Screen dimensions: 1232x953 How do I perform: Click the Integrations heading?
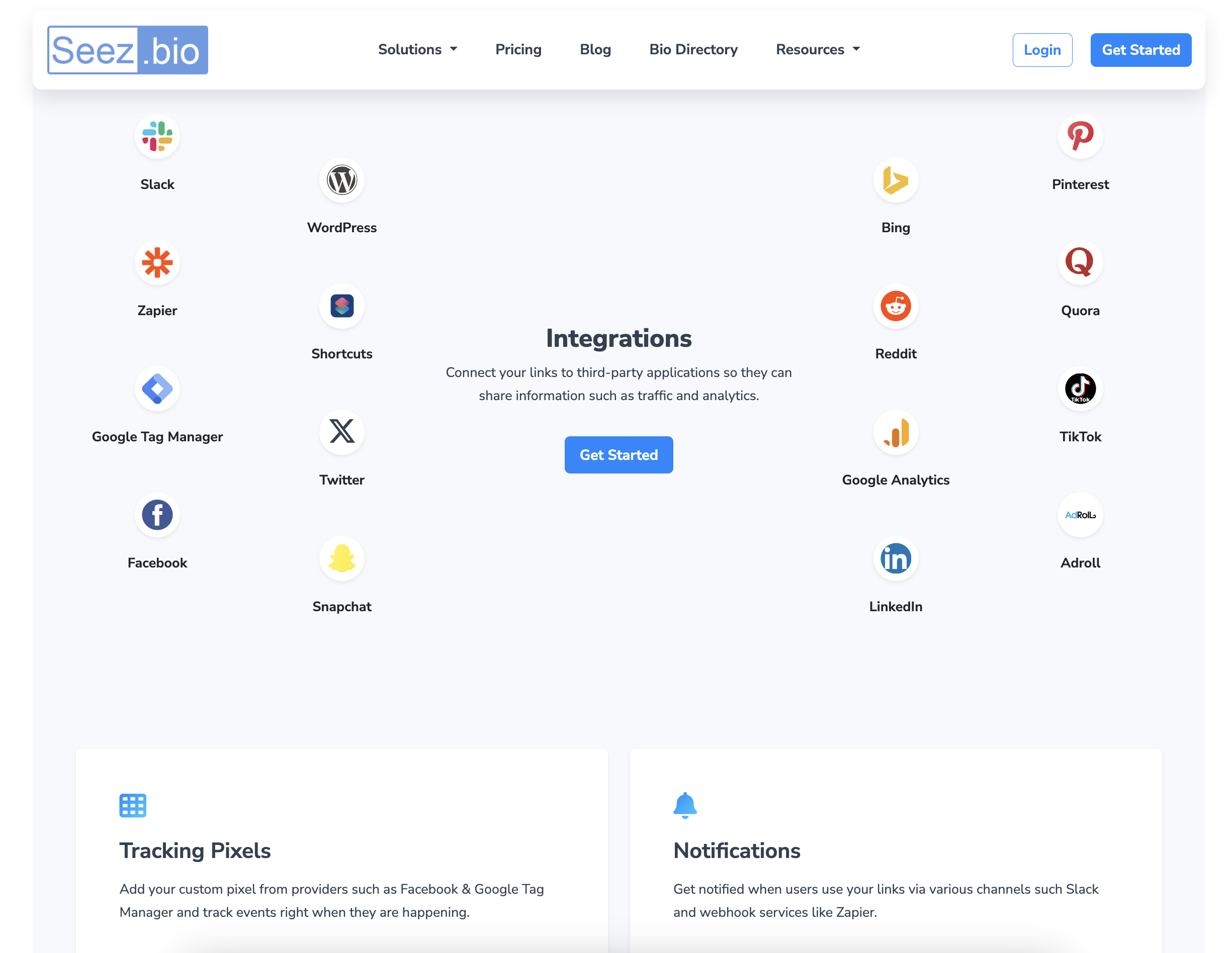619,338
